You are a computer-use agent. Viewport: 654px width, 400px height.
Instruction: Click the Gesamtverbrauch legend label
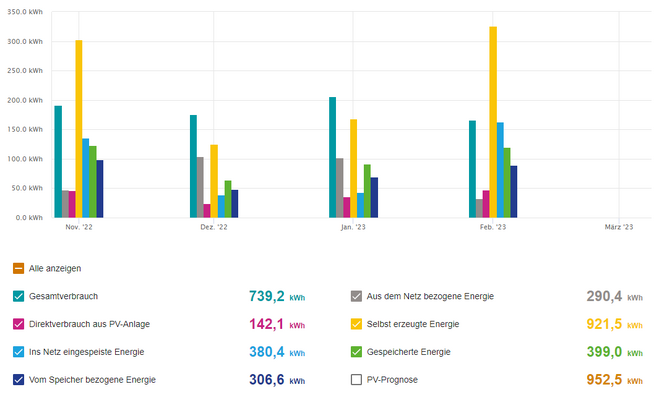[x=63, y=296]
